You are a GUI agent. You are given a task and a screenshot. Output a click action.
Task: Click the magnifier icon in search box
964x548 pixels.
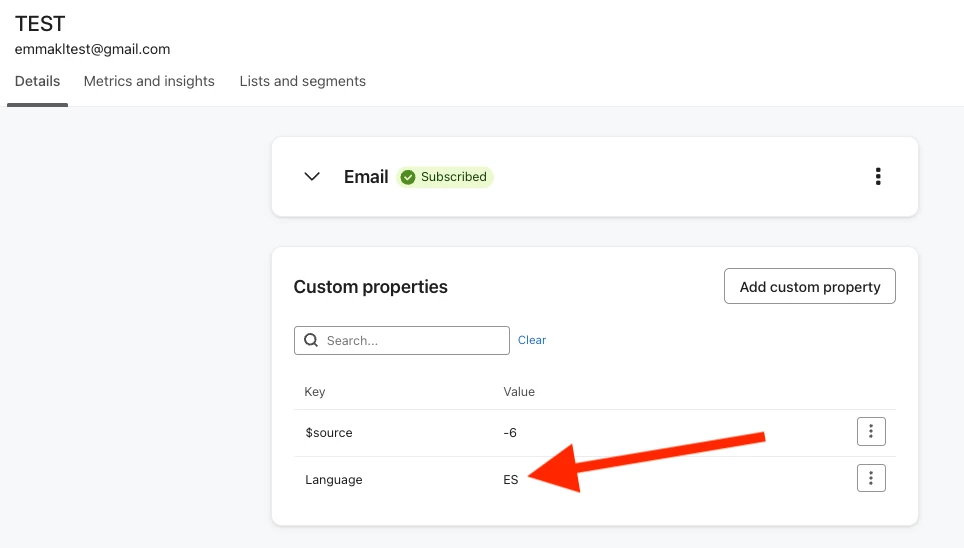coord(311,340)
